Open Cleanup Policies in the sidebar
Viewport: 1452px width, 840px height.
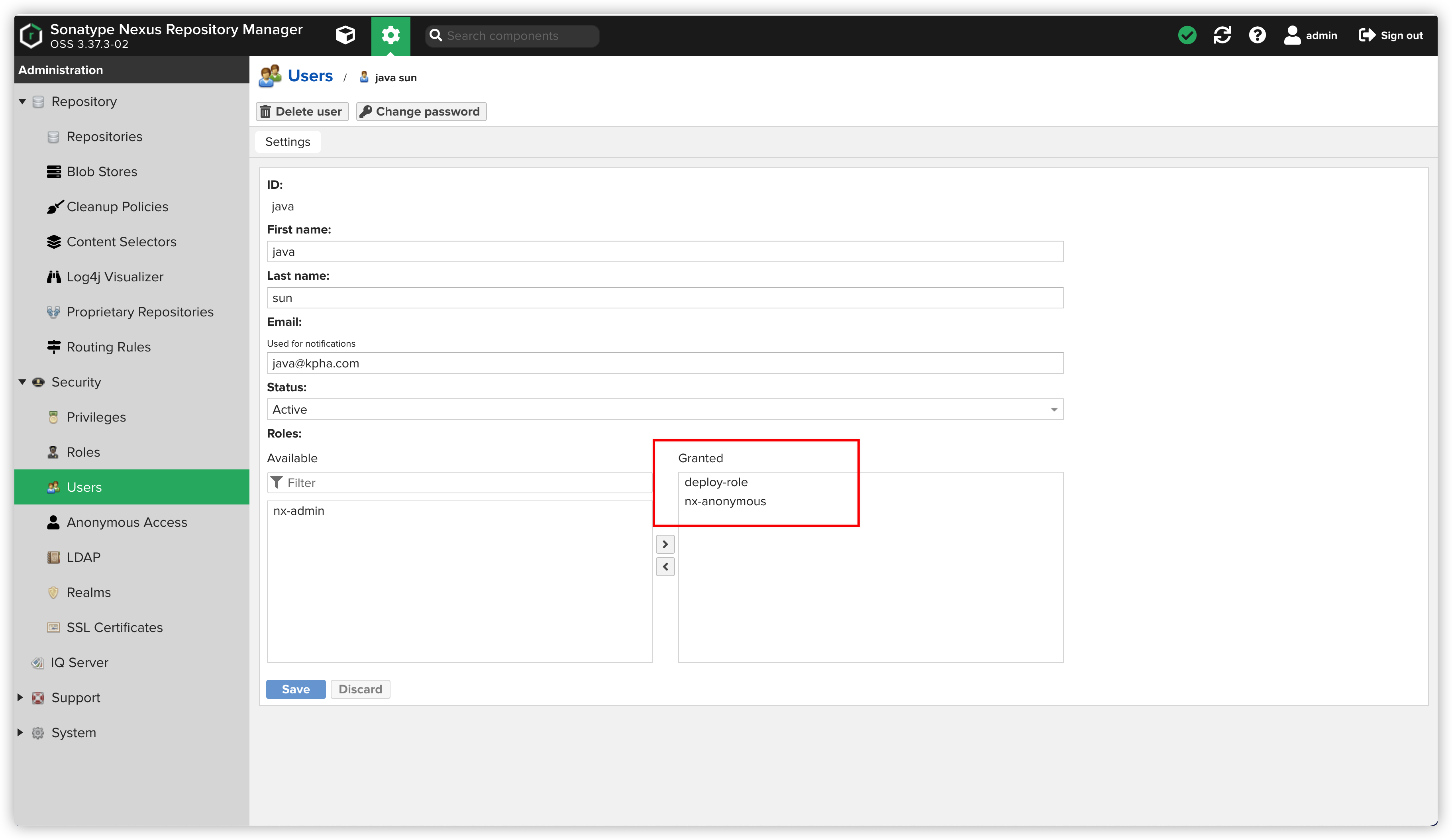118,207
